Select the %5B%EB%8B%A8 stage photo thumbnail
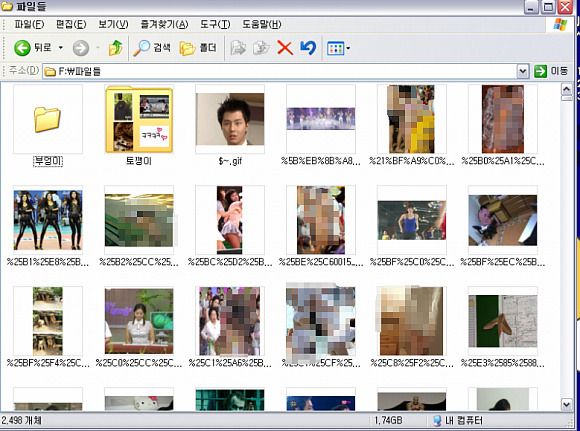 321,119
